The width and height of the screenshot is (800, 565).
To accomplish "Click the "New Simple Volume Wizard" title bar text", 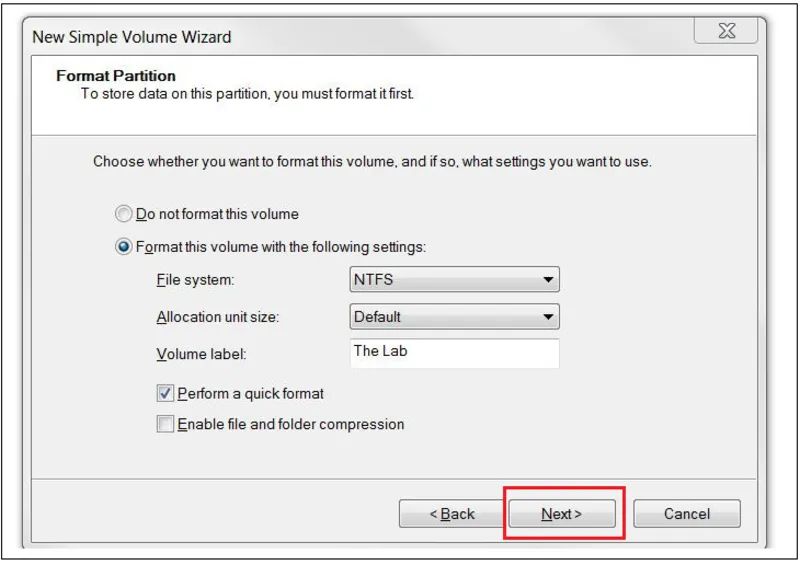I will pyautogui.click(x=132, y=37).
